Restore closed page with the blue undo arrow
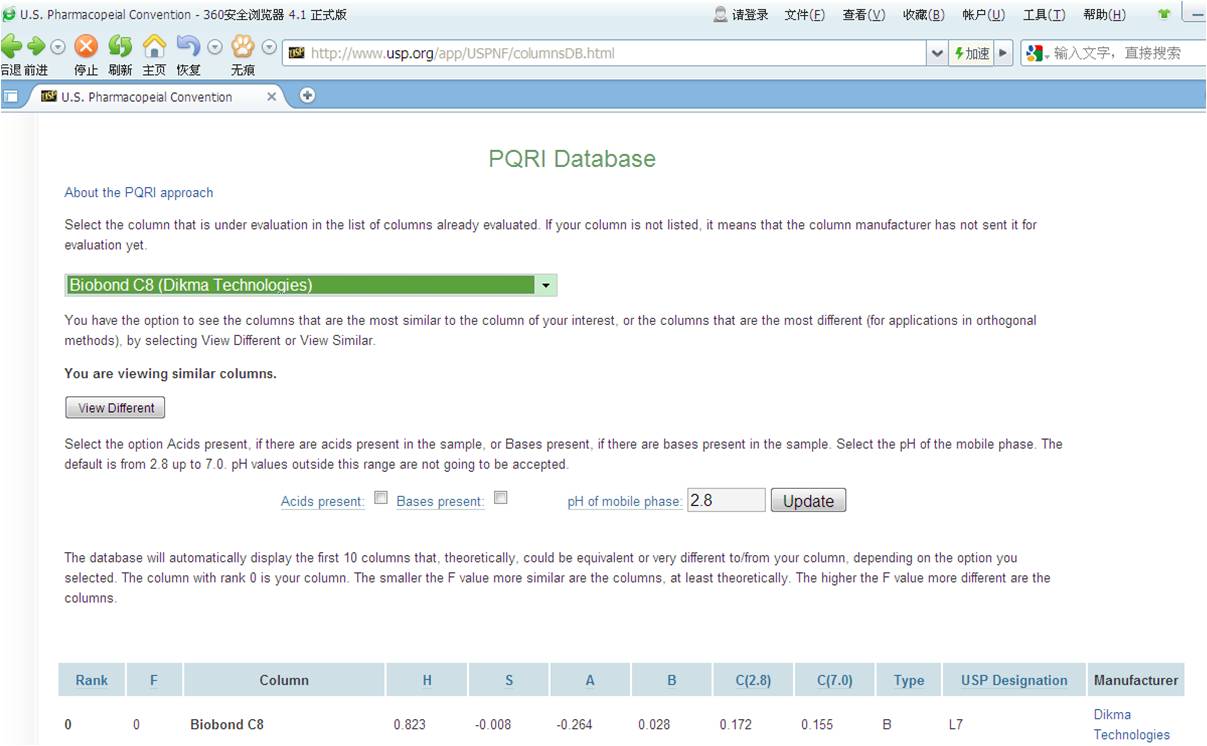 [x=188, y=46]
